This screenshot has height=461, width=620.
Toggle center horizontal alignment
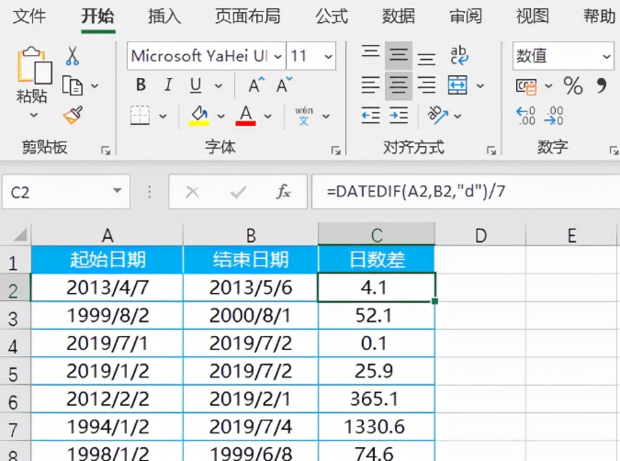click(399, 86)
